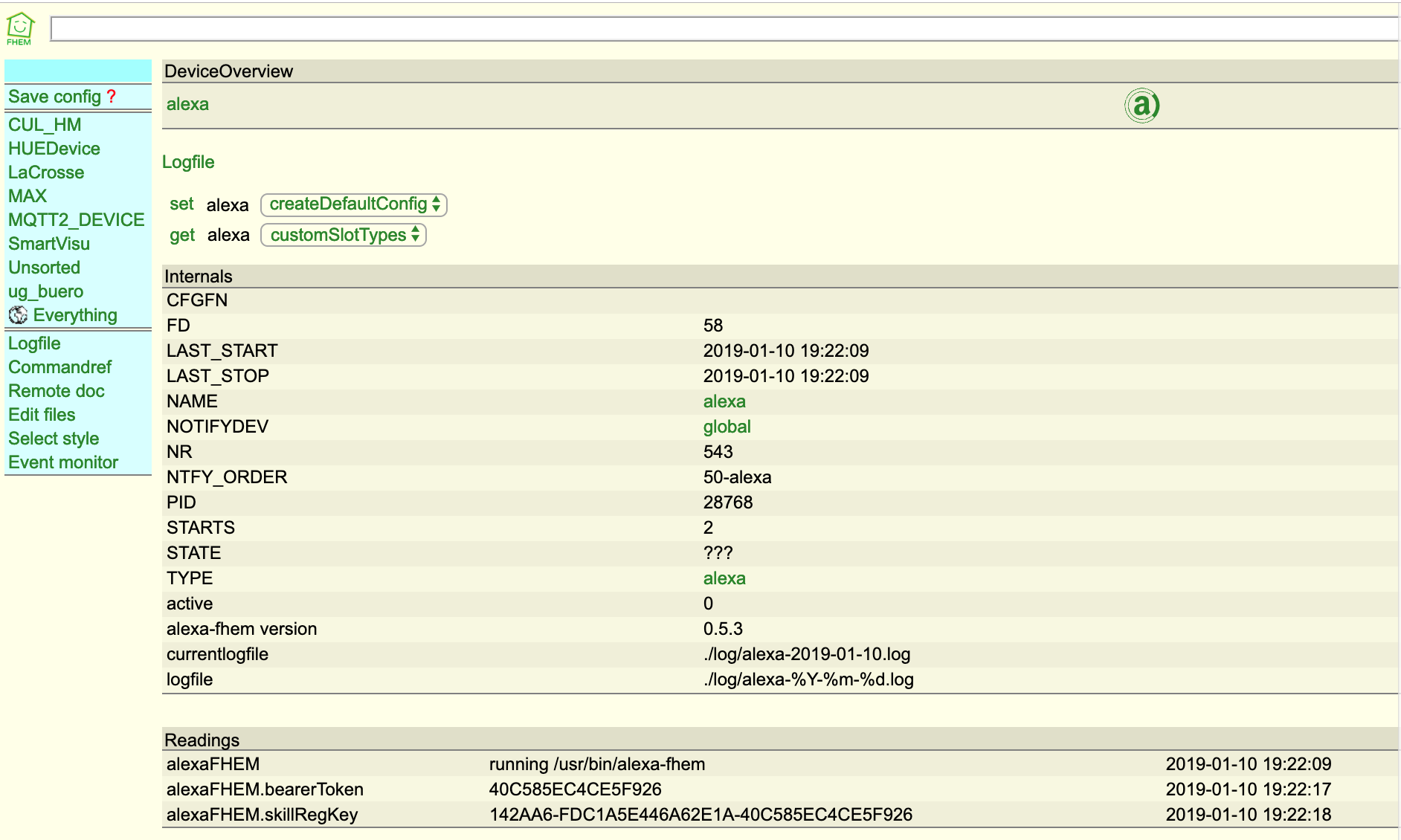Open the createDefaultConfig set dropdown
This screenshot has height=840, width=1401.
pos(354,204)
